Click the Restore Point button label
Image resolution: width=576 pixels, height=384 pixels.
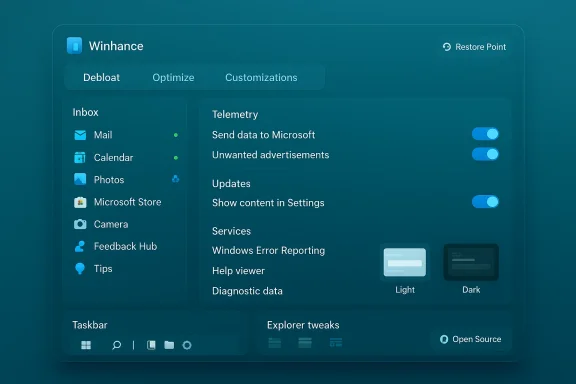coord(480,47)
